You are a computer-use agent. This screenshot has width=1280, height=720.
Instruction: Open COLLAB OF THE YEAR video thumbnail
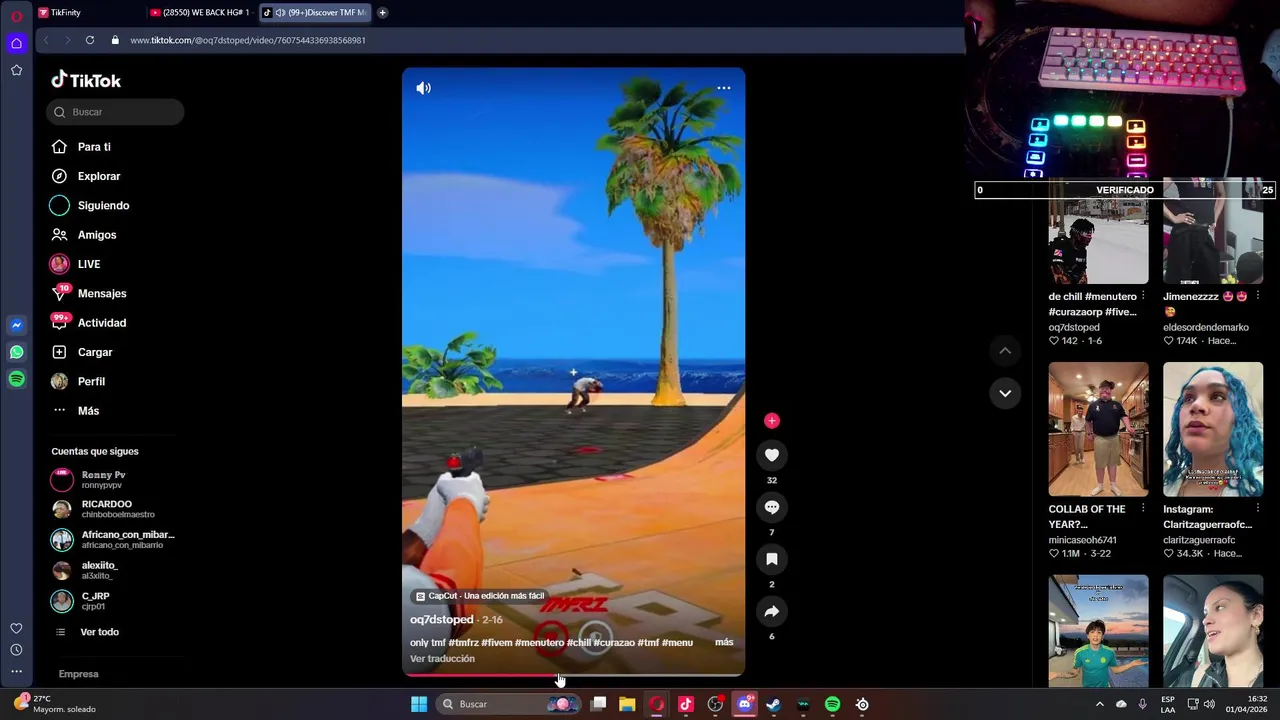click(1098, 429)
